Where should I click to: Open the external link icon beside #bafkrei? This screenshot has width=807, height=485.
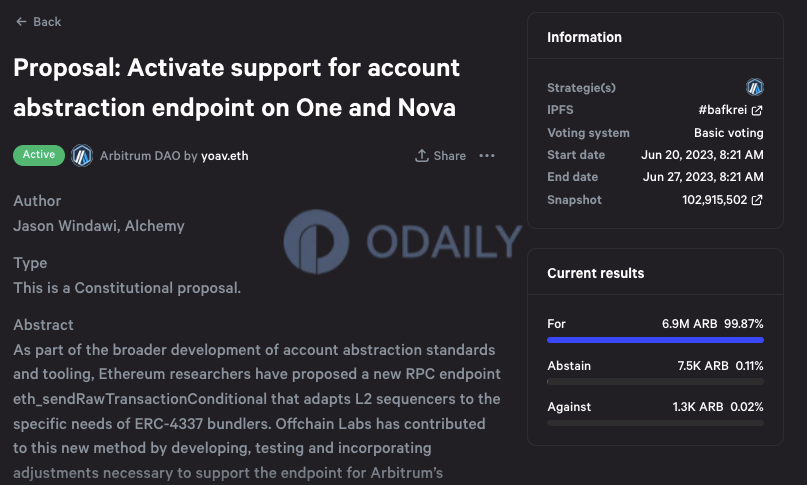coord(757,110)
